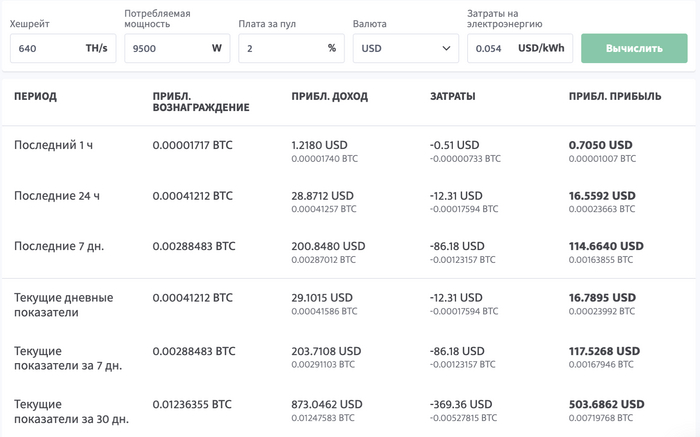
Task: Click the Вычислить calculate button
Action: [634, 48]
